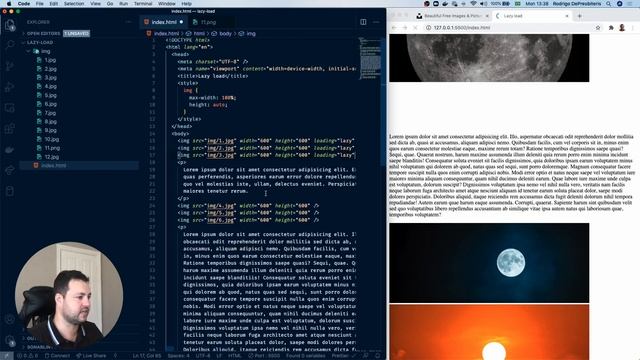Open the Terminal menu
The height and width of the screenshot is (360, 640).
click(x=143, y=4)
